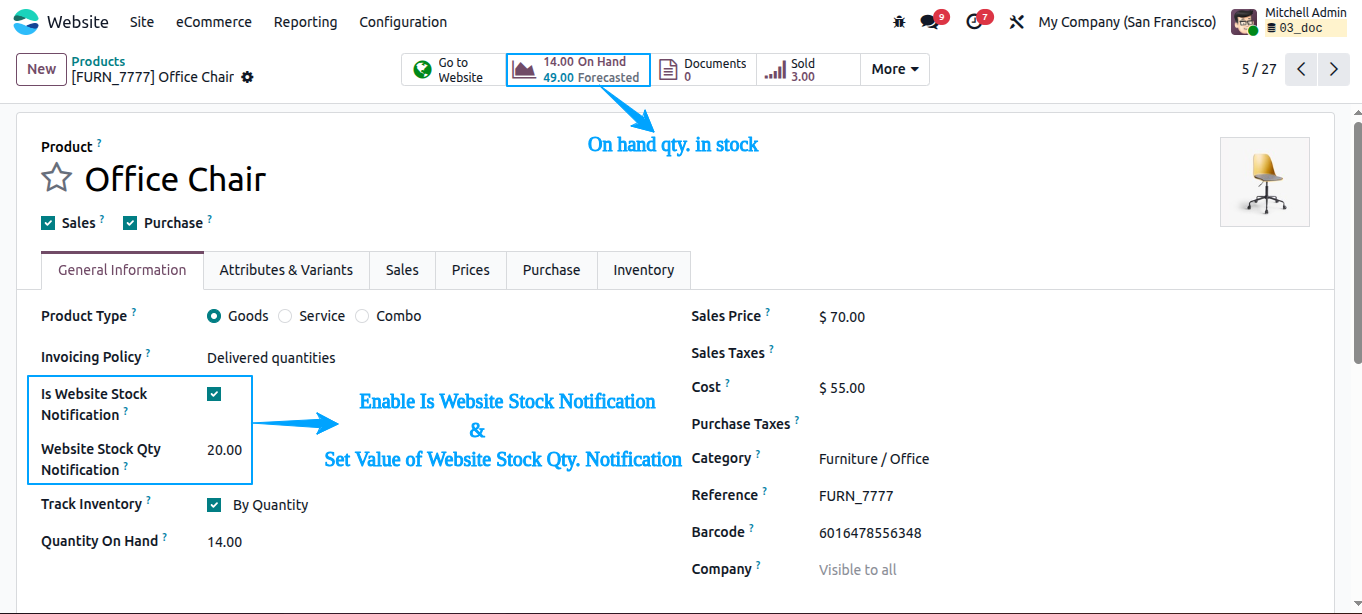Edit Cost field $ 55.00
The image size is (1362, 614).
(x=842, y=388)
